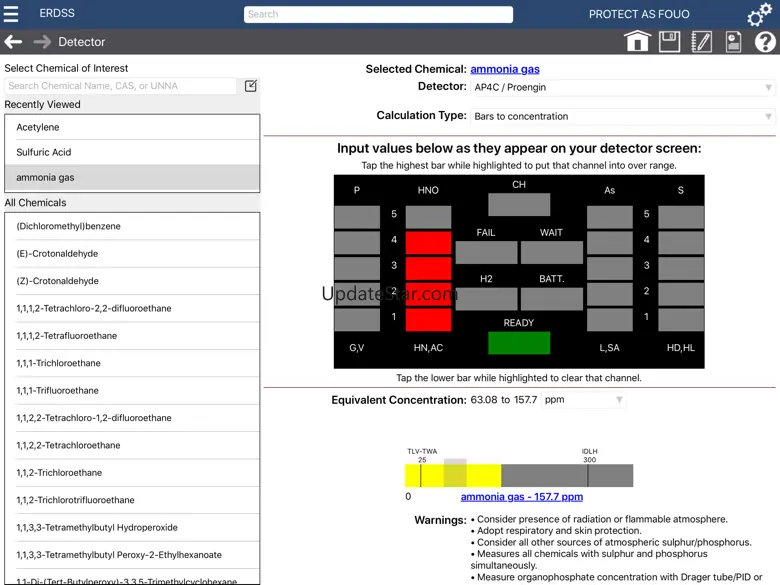
Task: Go back with the left arrow
Action: click(13, 42)
